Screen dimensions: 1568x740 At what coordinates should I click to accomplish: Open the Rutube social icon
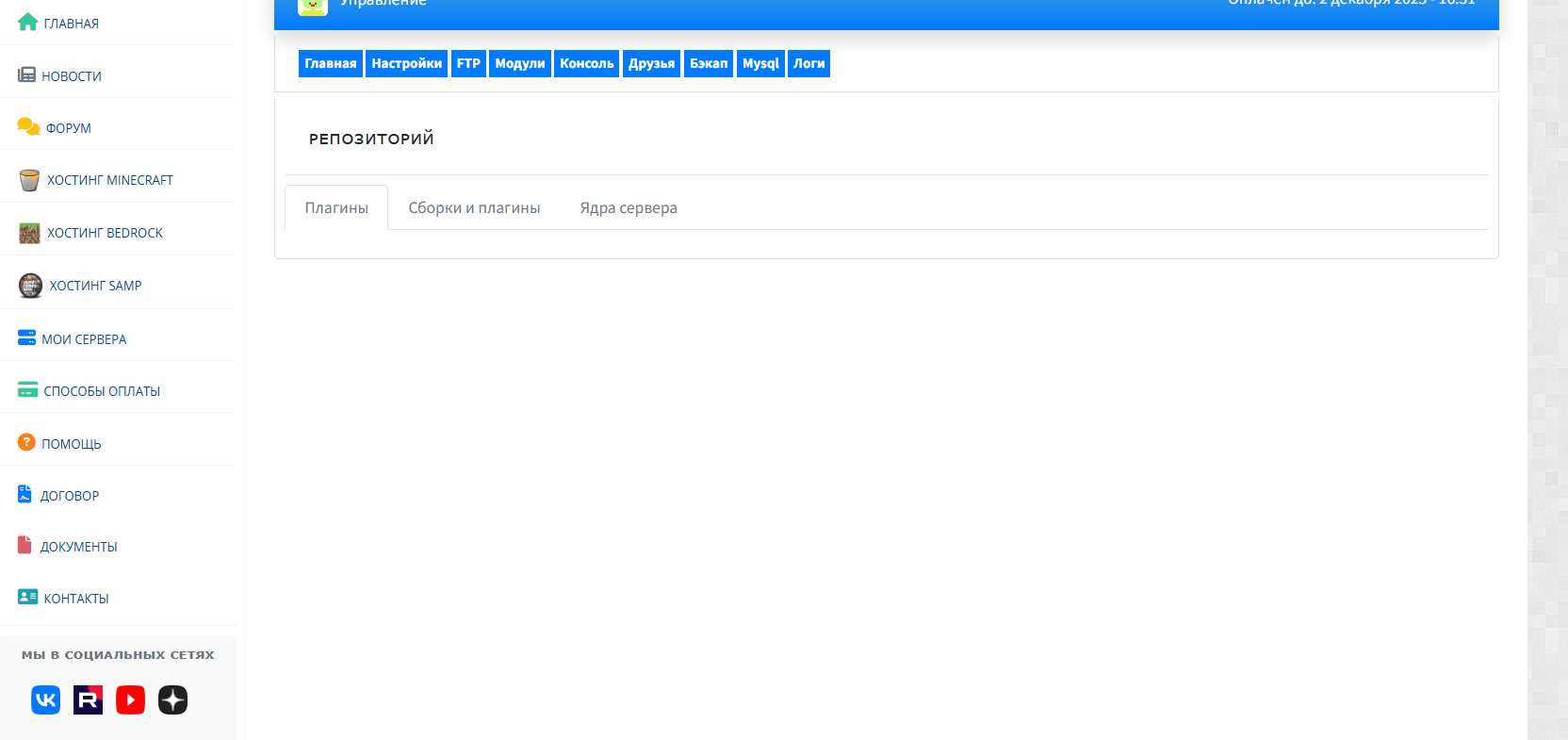tap(88, 699)
